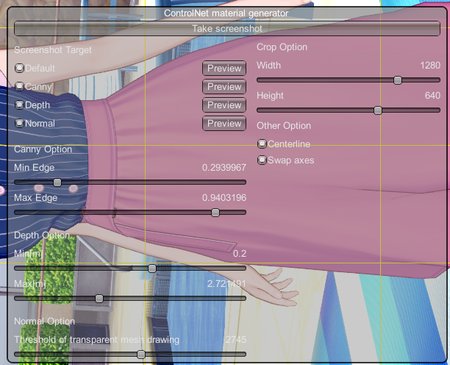This screenshot has height=365, width=450.
Task: Click the Depth Max[m] slider handle
Action: (99, 298)
